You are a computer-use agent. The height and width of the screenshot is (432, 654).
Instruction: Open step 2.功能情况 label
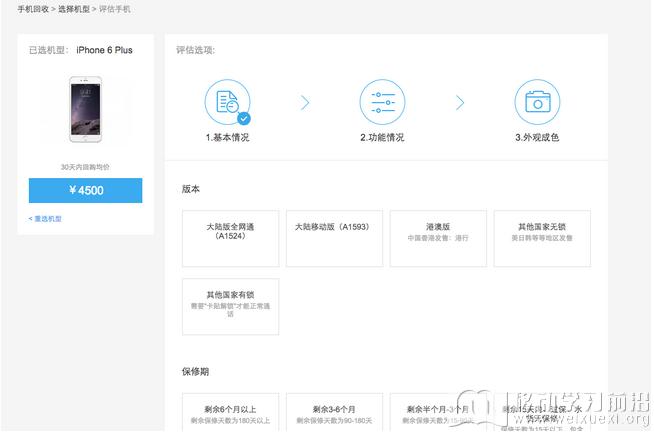click(382, 138)
